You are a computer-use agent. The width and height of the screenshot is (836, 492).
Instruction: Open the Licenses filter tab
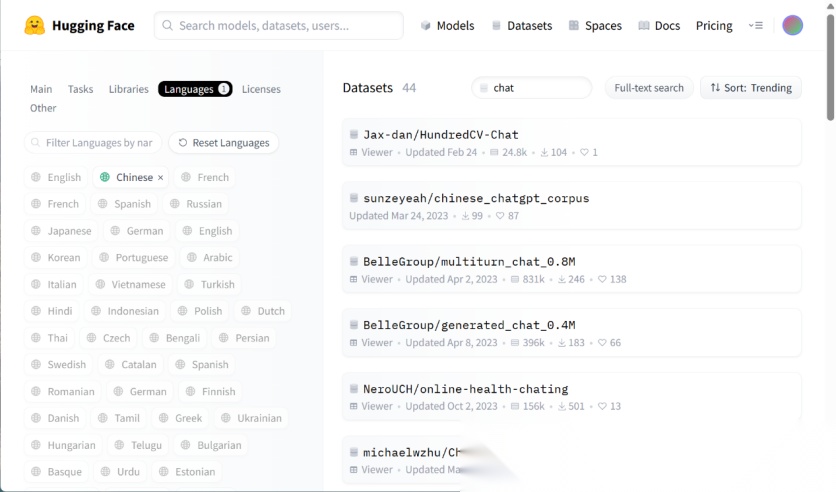[x=261, y=89]
